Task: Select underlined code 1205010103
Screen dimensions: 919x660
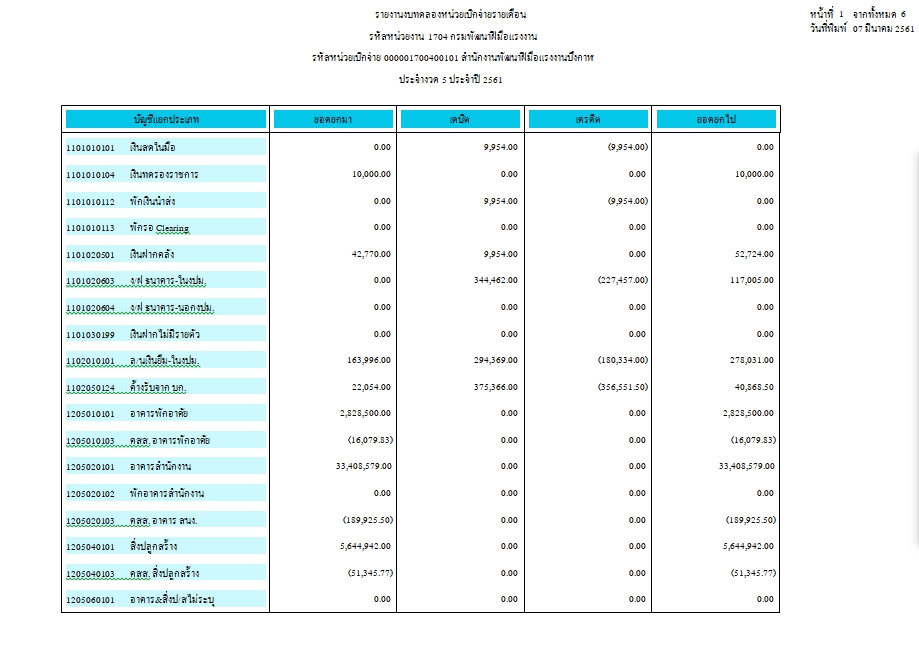Action: [91, 440]
